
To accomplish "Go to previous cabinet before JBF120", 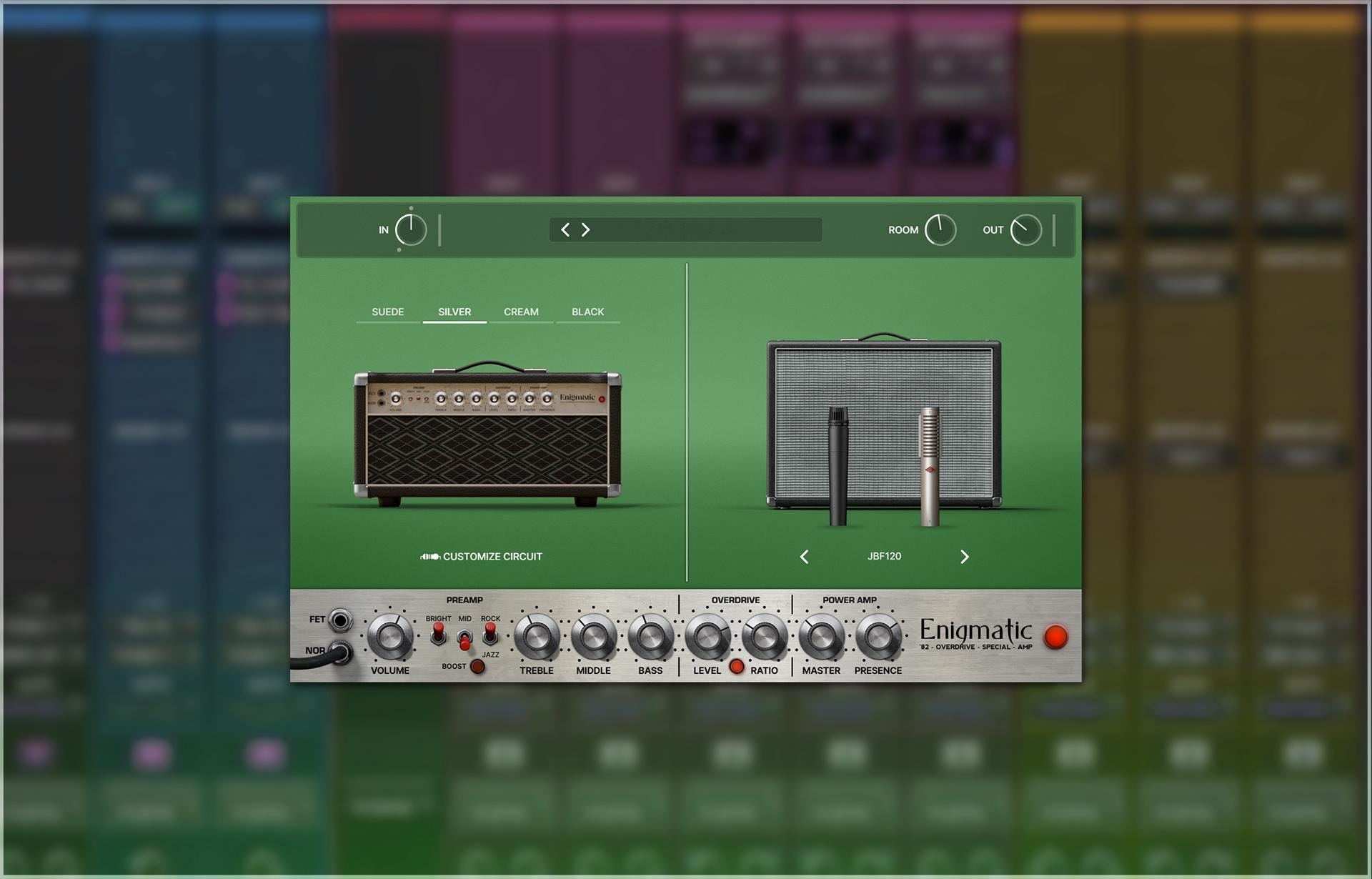I will [805, 557].
